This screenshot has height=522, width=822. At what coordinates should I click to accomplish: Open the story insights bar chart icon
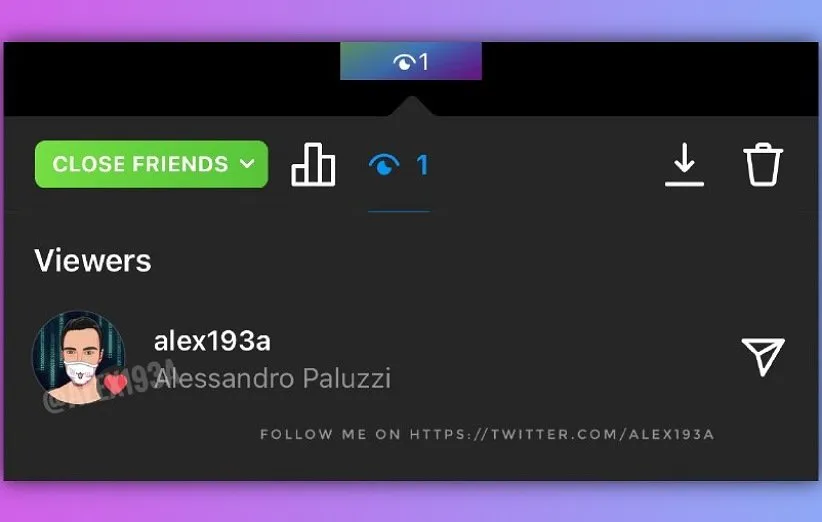(x=313, y=165)
